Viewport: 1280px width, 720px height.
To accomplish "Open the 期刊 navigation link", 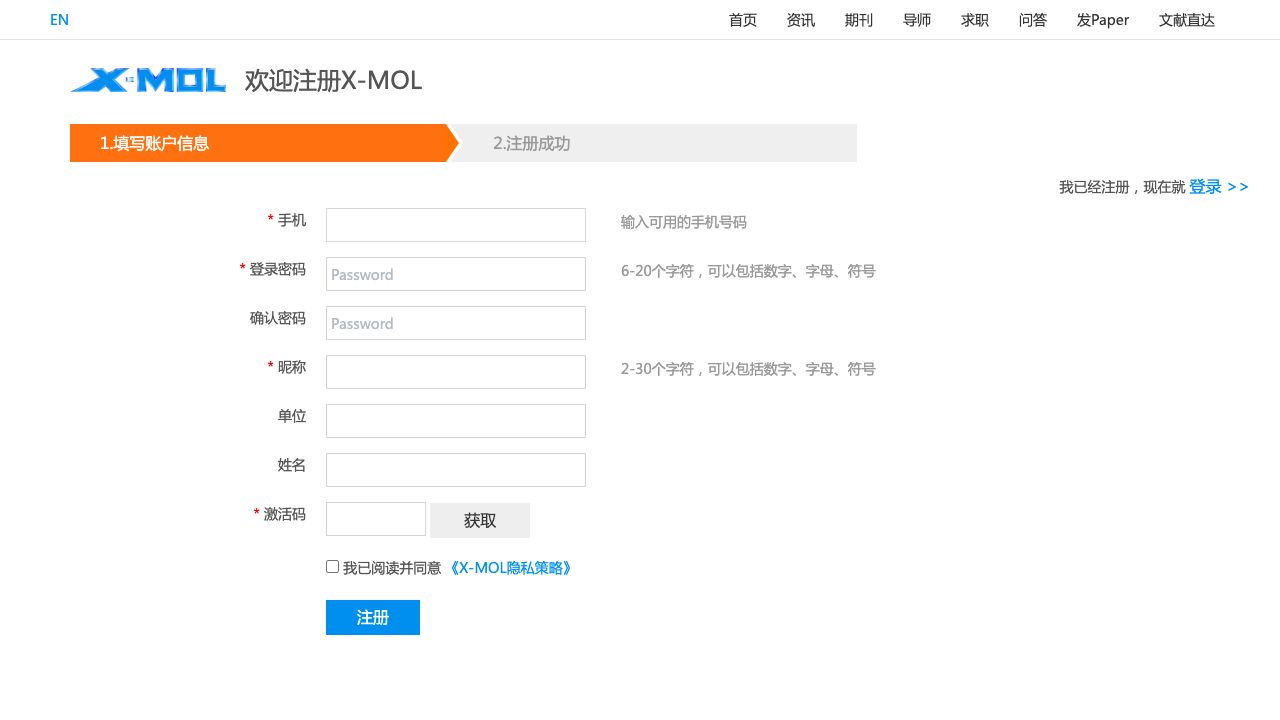I will tap(859, 20).
